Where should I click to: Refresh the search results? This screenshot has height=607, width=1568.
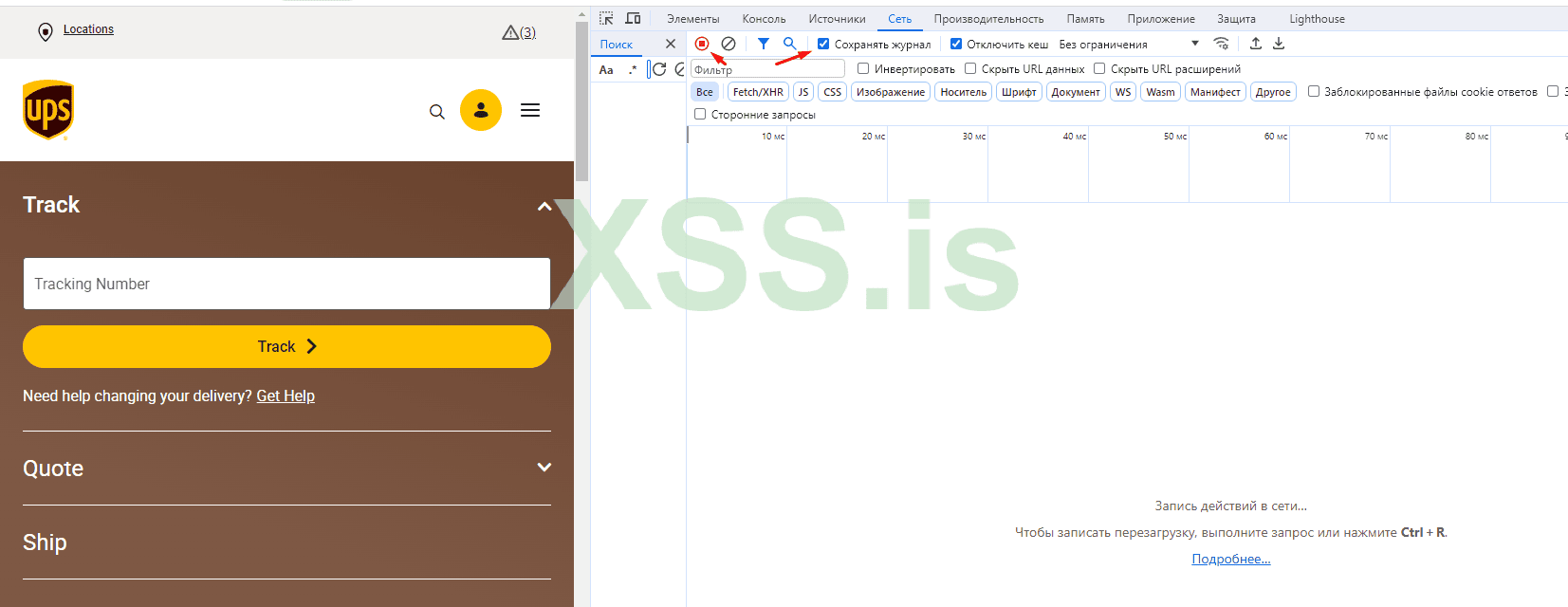tap(659, 69)
